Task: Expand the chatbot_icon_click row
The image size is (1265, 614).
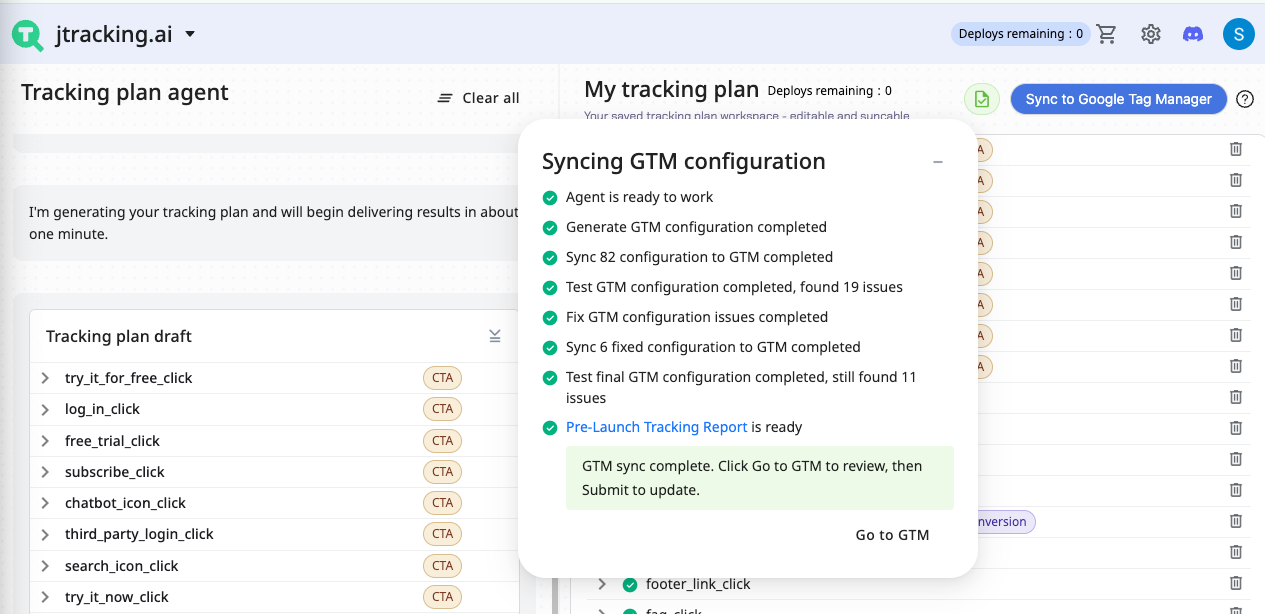Action: 45,503
